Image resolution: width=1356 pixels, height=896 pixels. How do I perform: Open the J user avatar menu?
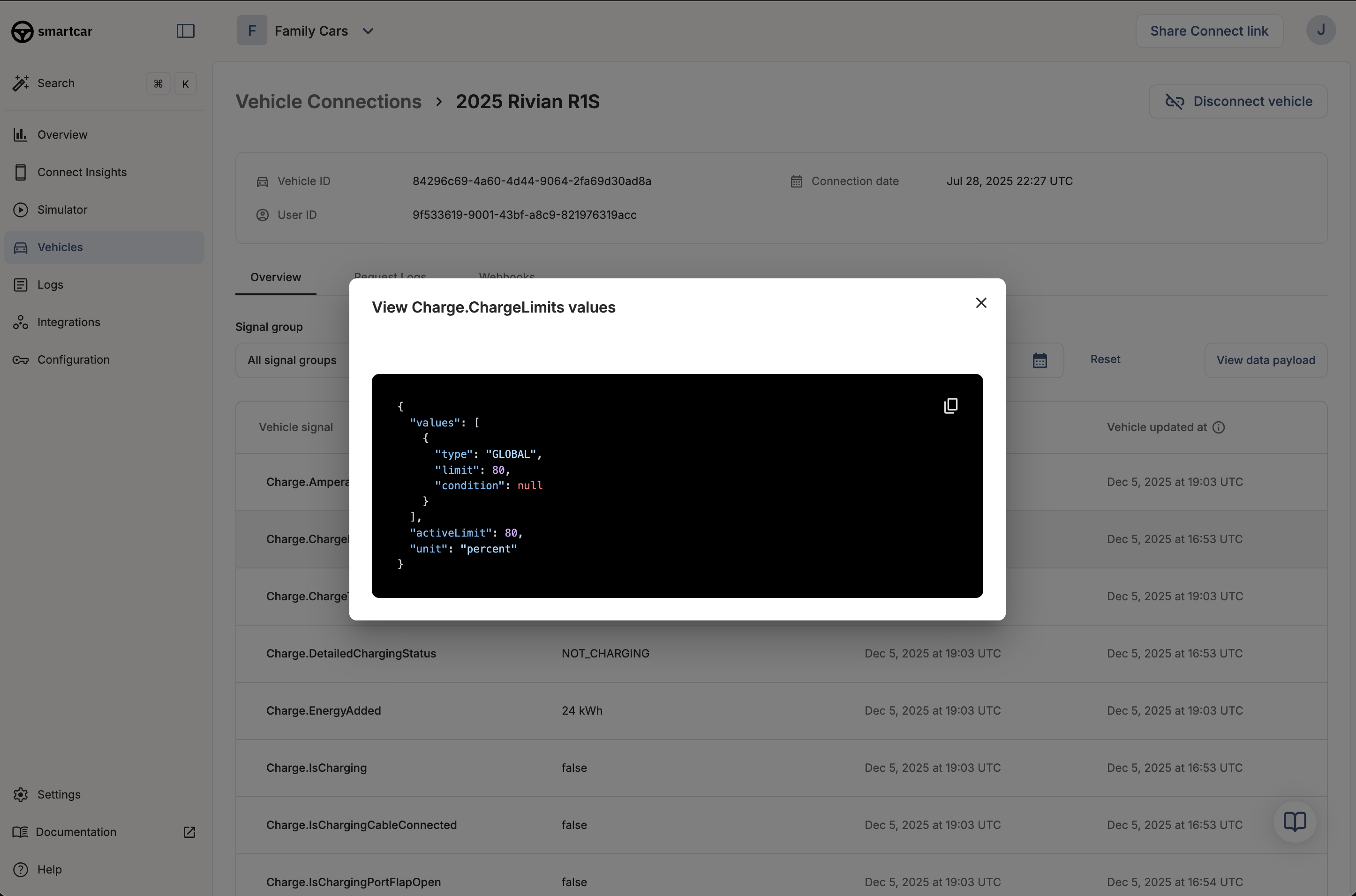coord(1320,30)
